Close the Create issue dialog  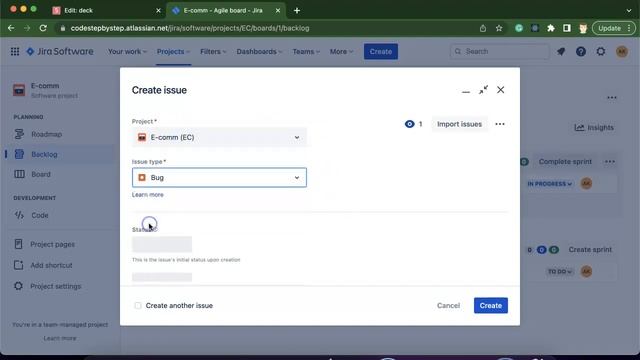tap(500, 90)
